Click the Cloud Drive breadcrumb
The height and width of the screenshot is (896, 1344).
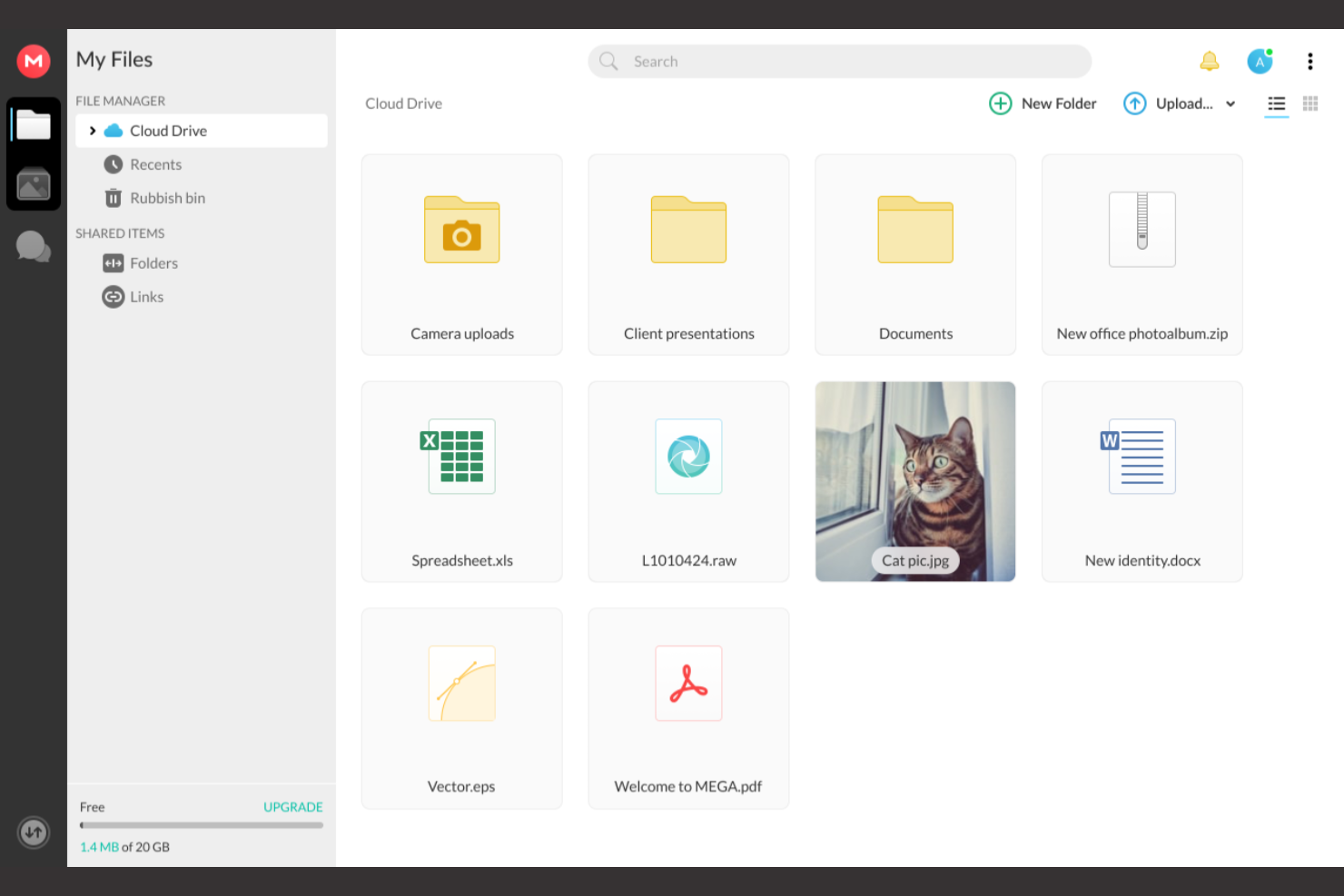point(403,103)
